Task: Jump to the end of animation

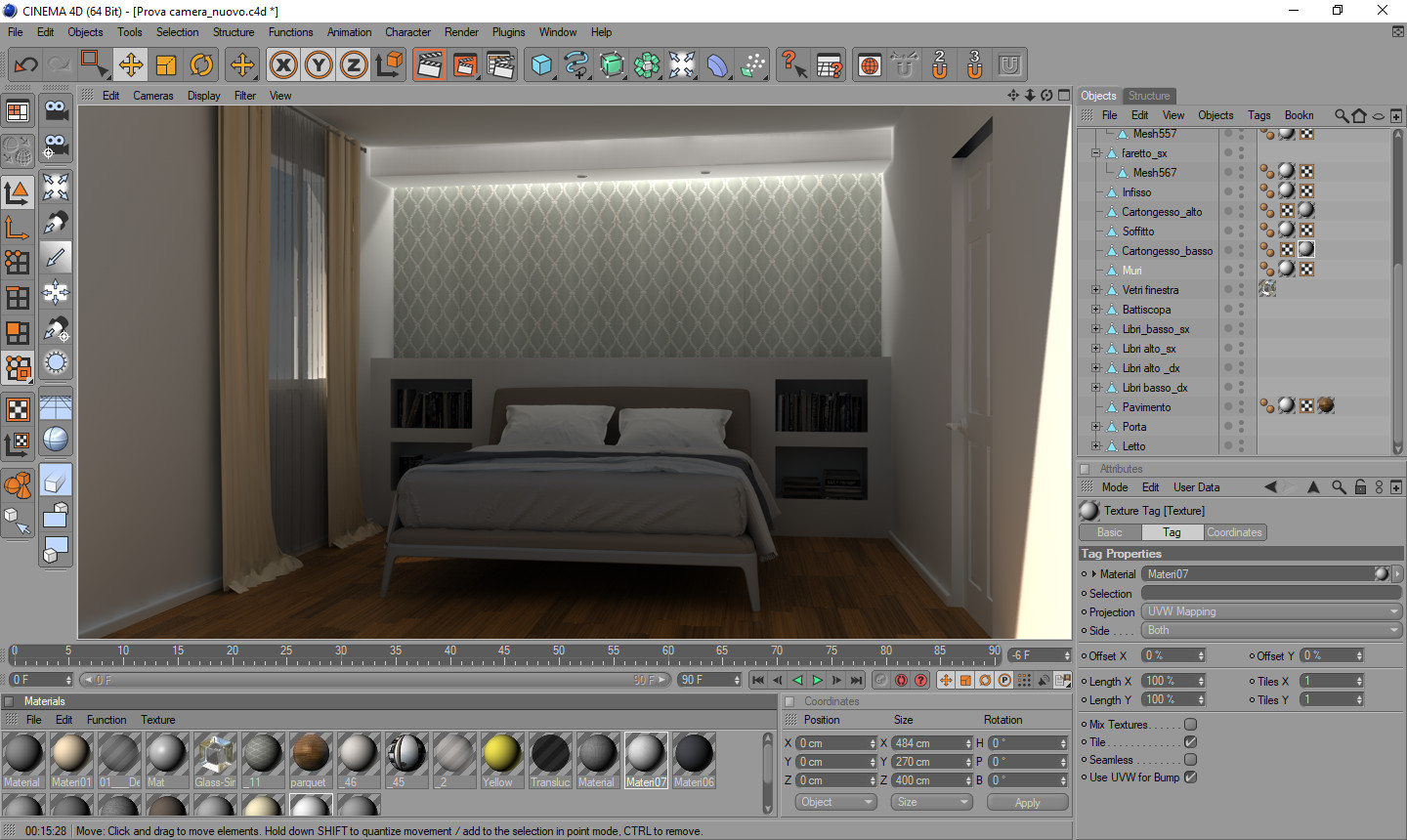Action: [857, 680]
